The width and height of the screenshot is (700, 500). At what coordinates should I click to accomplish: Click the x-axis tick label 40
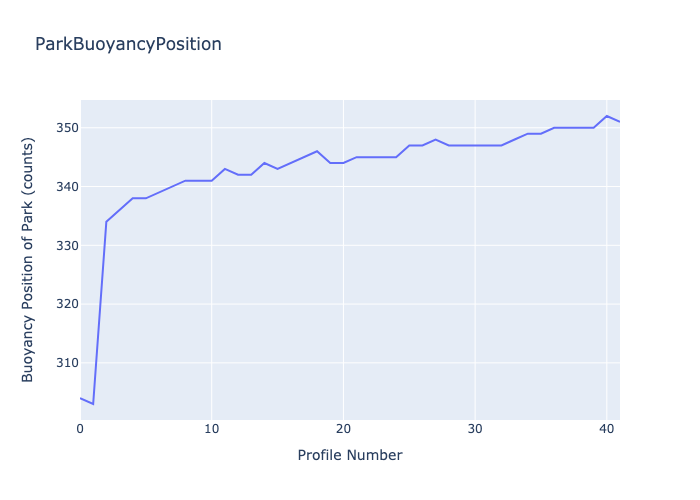coord(606,429)
